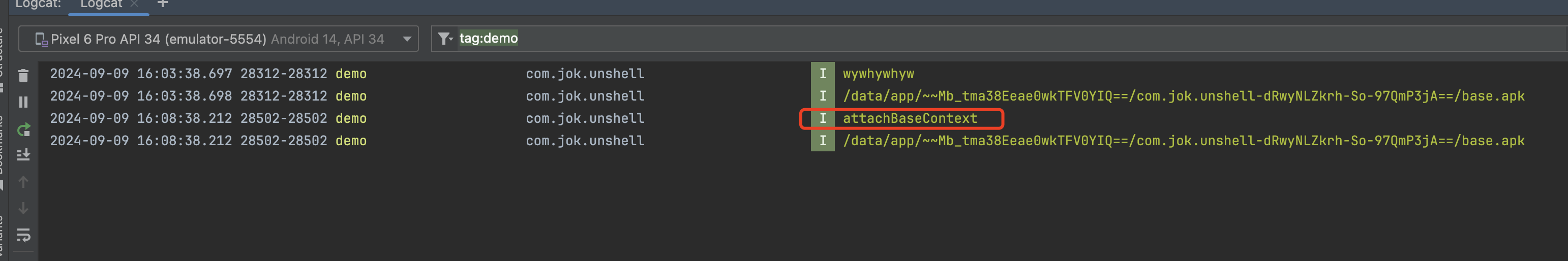Select the attachBaseContext log message
This screenshot has width=1568, height=261.
tap(910, 119)
